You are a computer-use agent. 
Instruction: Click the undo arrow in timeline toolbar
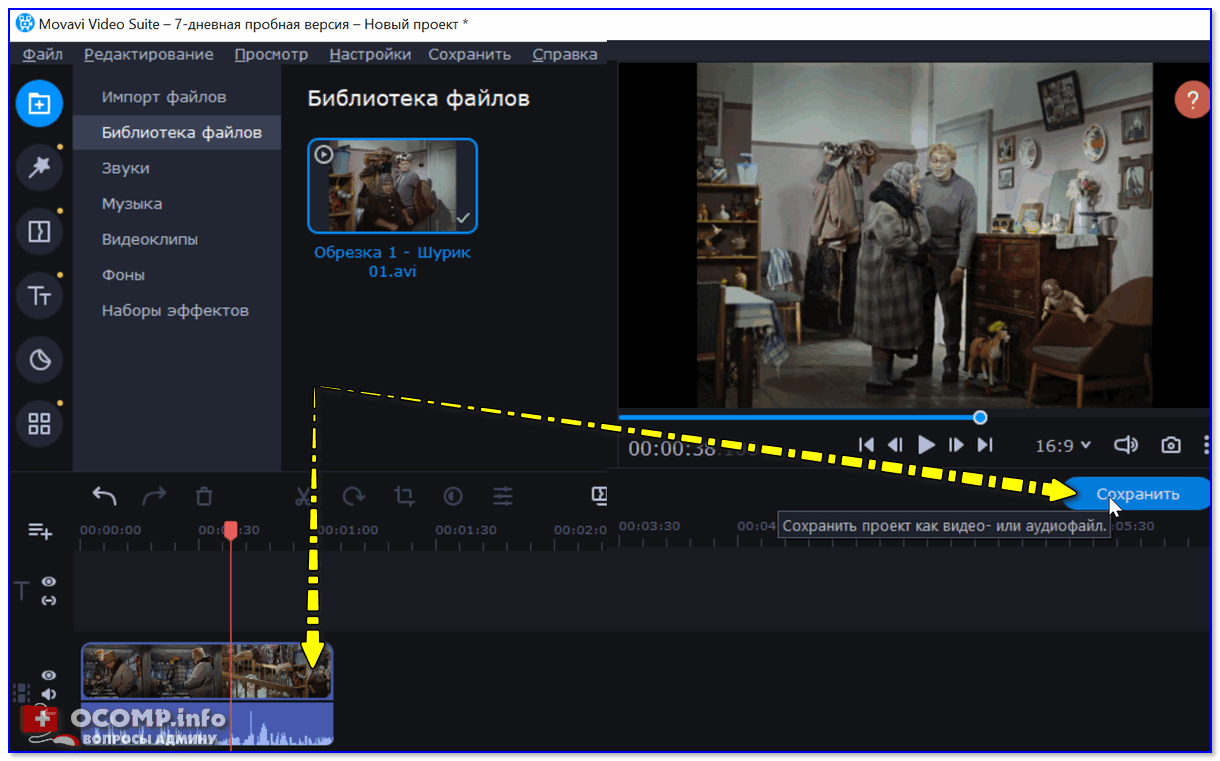105,495
